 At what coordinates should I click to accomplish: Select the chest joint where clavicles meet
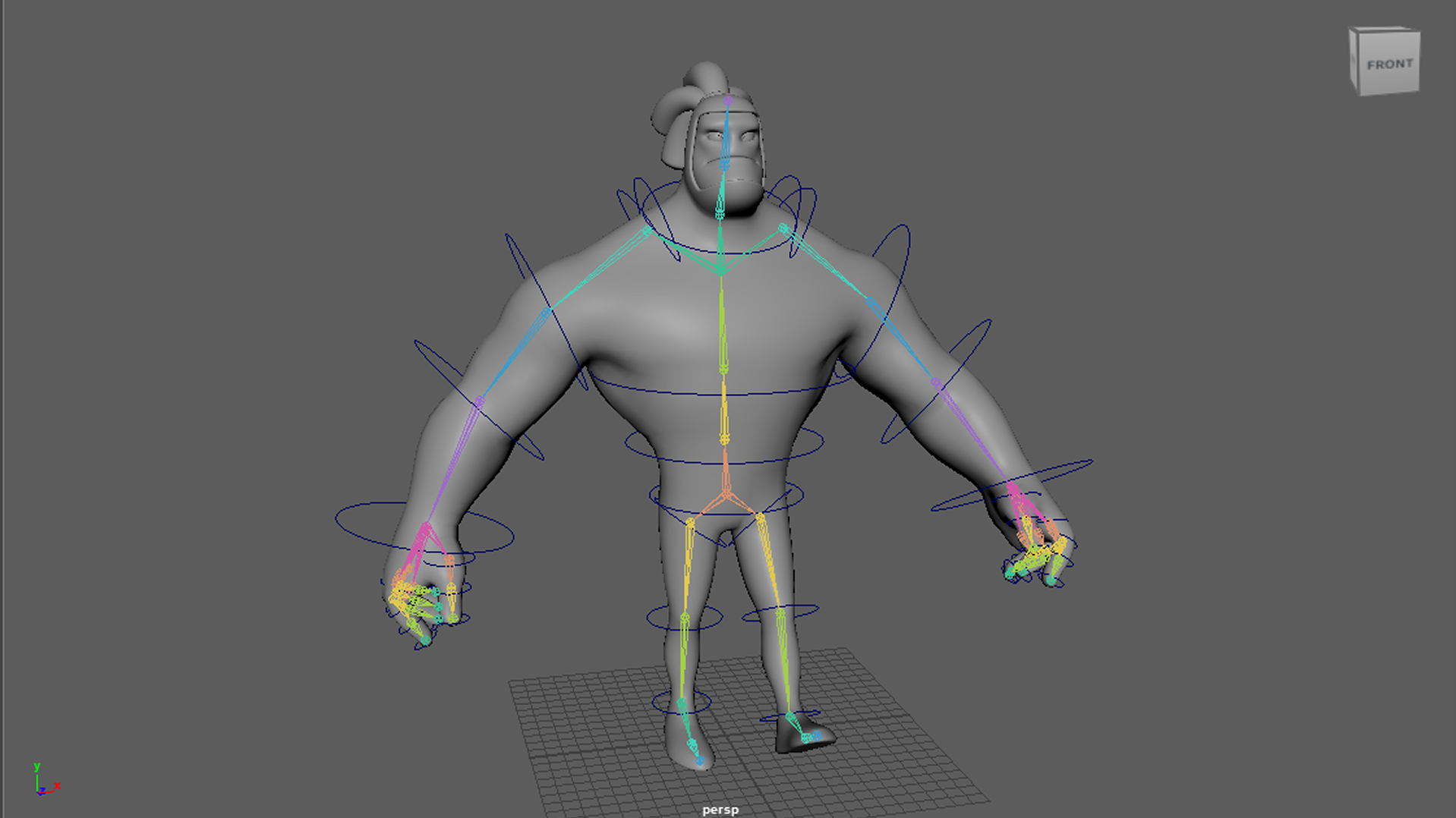click(x=720, y=269)
